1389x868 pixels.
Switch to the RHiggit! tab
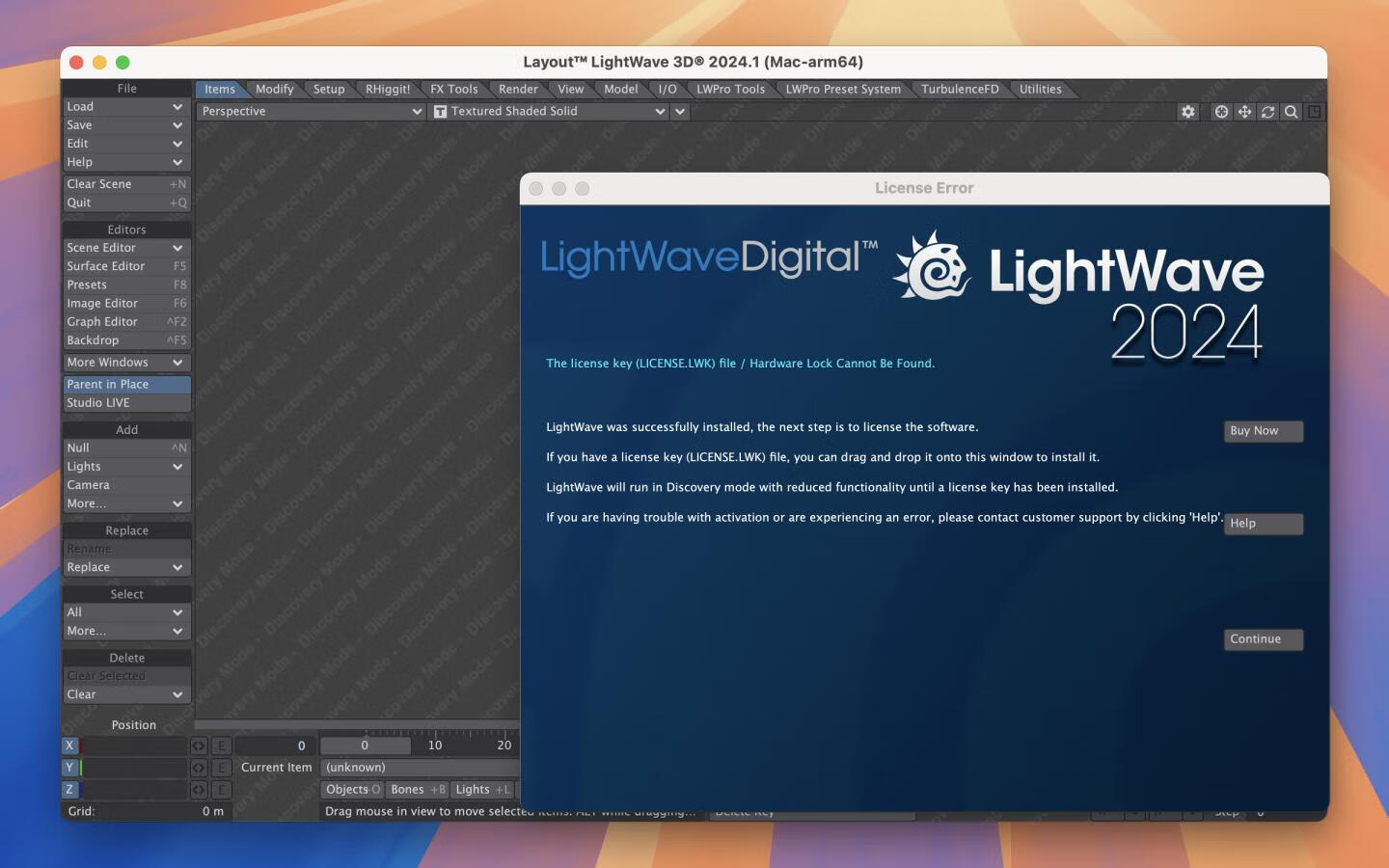click(x=388, y=89)
